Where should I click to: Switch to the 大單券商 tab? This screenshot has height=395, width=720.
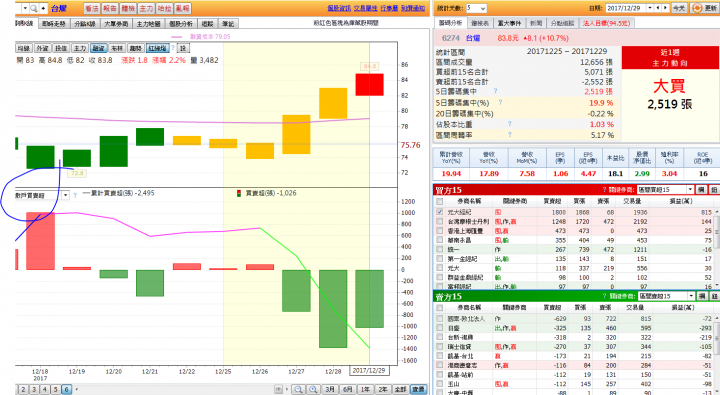(116, 23)
